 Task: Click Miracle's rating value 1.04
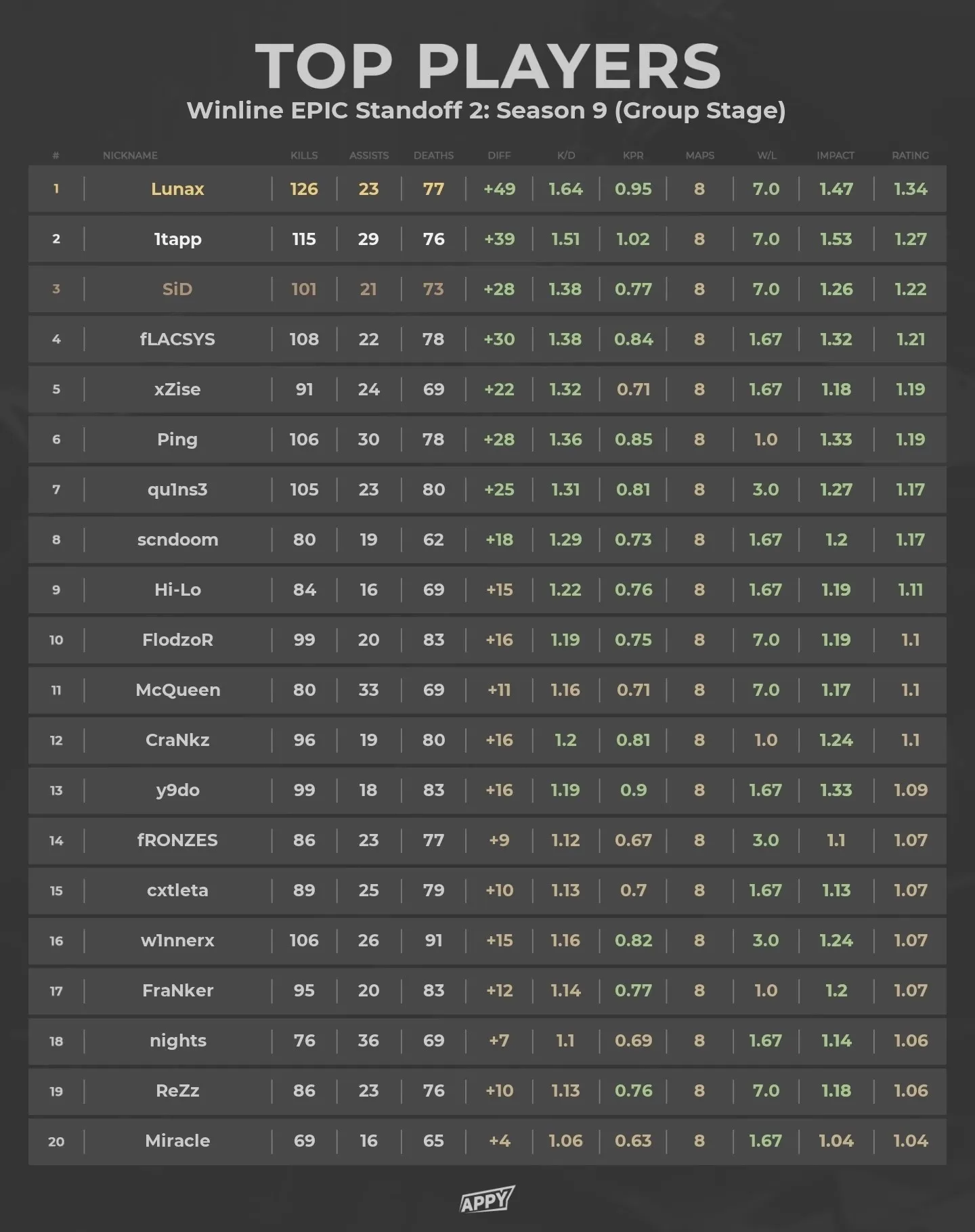910,1141
